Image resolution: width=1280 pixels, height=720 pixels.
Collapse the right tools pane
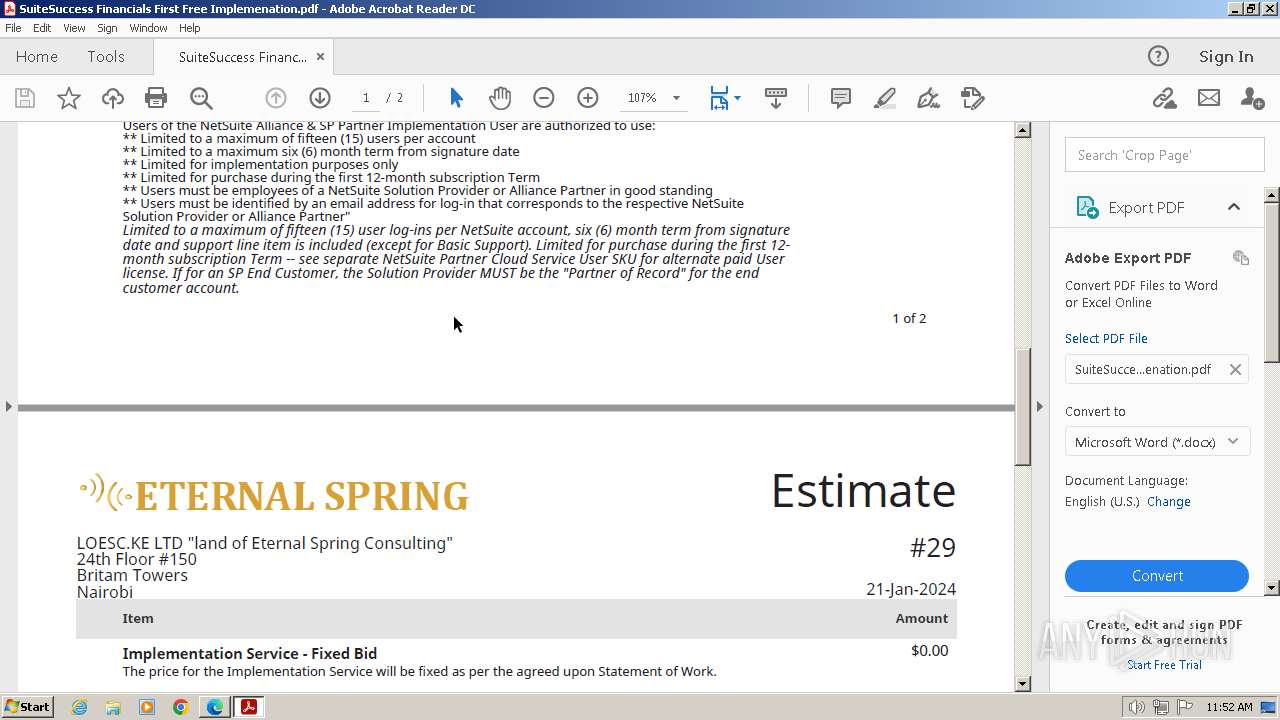point(1040,406)
